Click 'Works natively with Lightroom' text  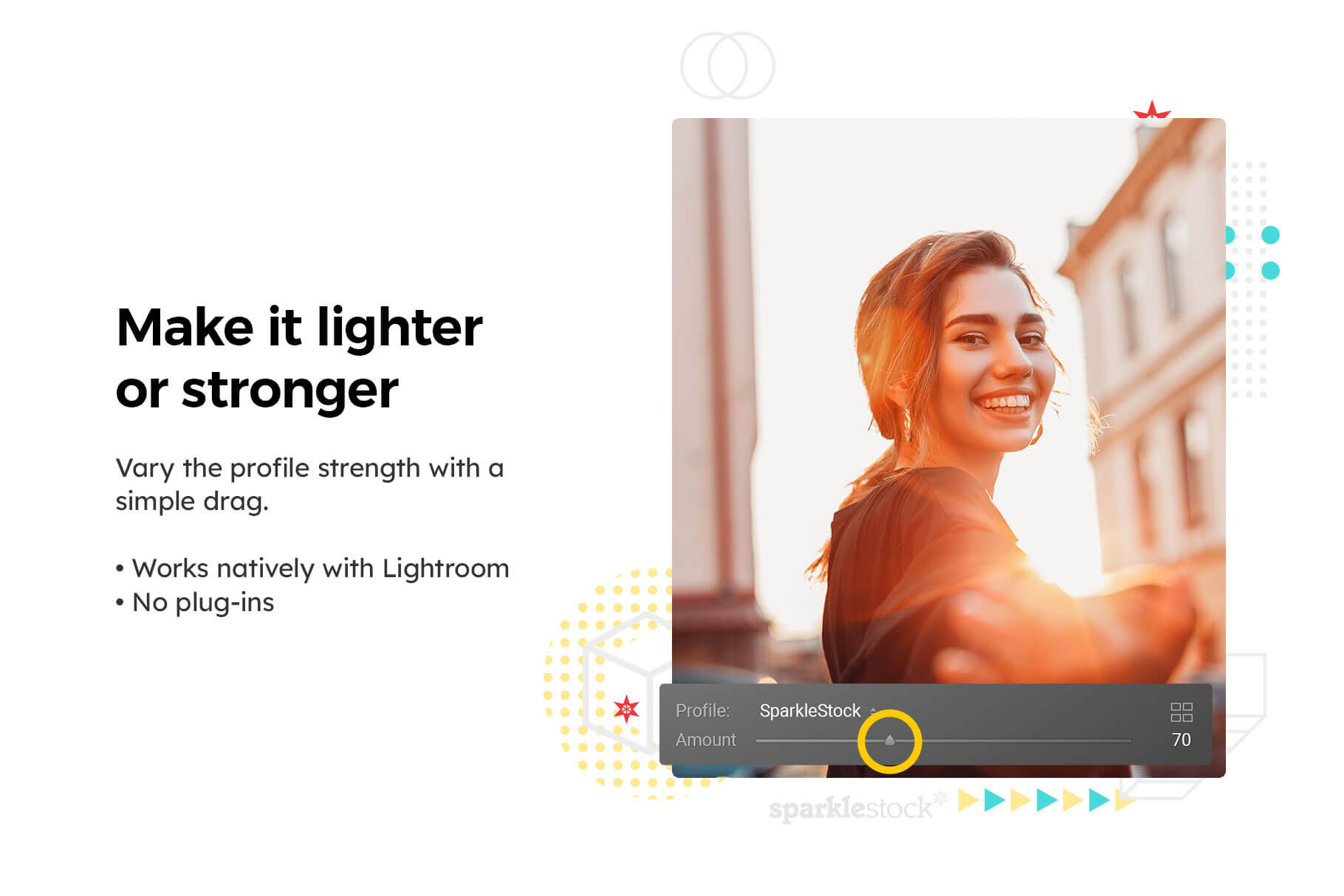tap(320, 568)
